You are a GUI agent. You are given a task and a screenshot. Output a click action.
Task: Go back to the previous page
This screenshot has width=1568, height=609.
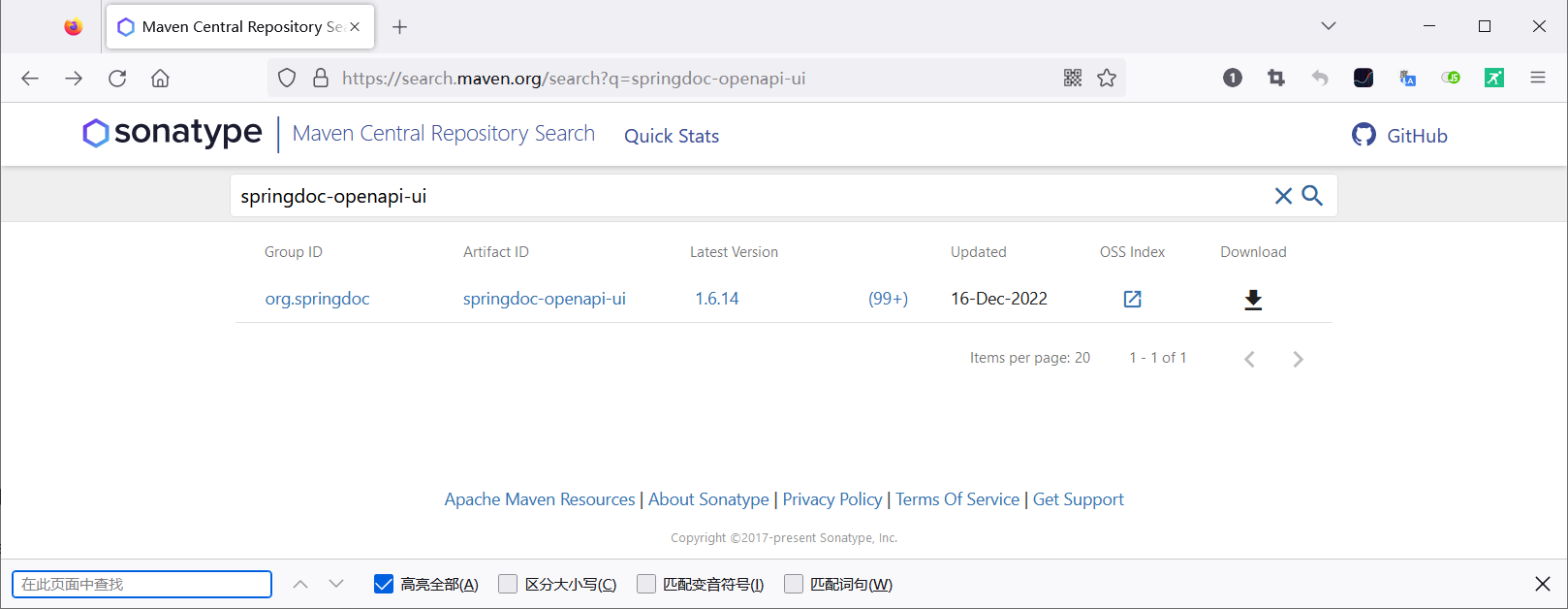[30, 79]
